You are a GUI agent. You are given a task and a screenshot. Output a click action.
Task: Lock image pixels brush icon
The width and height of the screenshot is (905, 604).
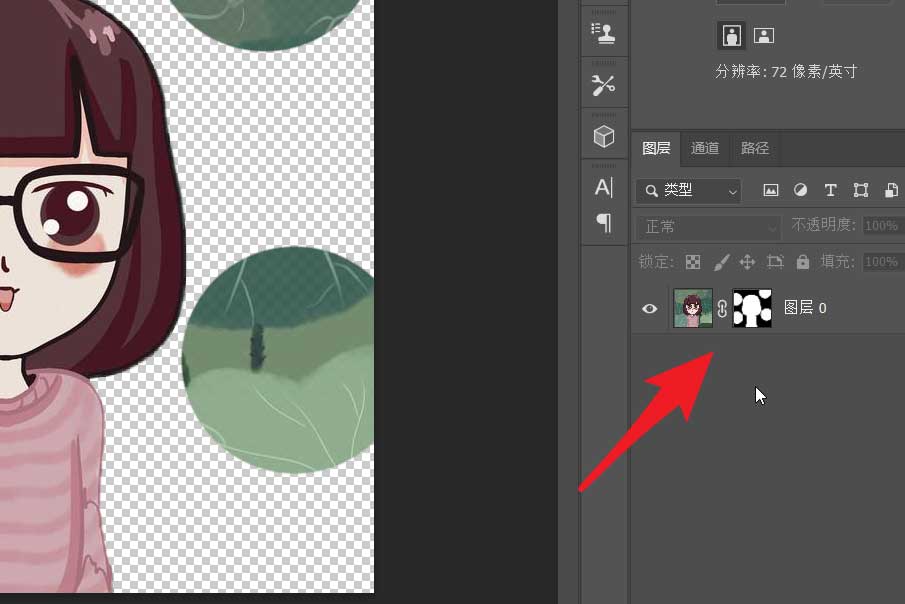[x=721, y=262]
